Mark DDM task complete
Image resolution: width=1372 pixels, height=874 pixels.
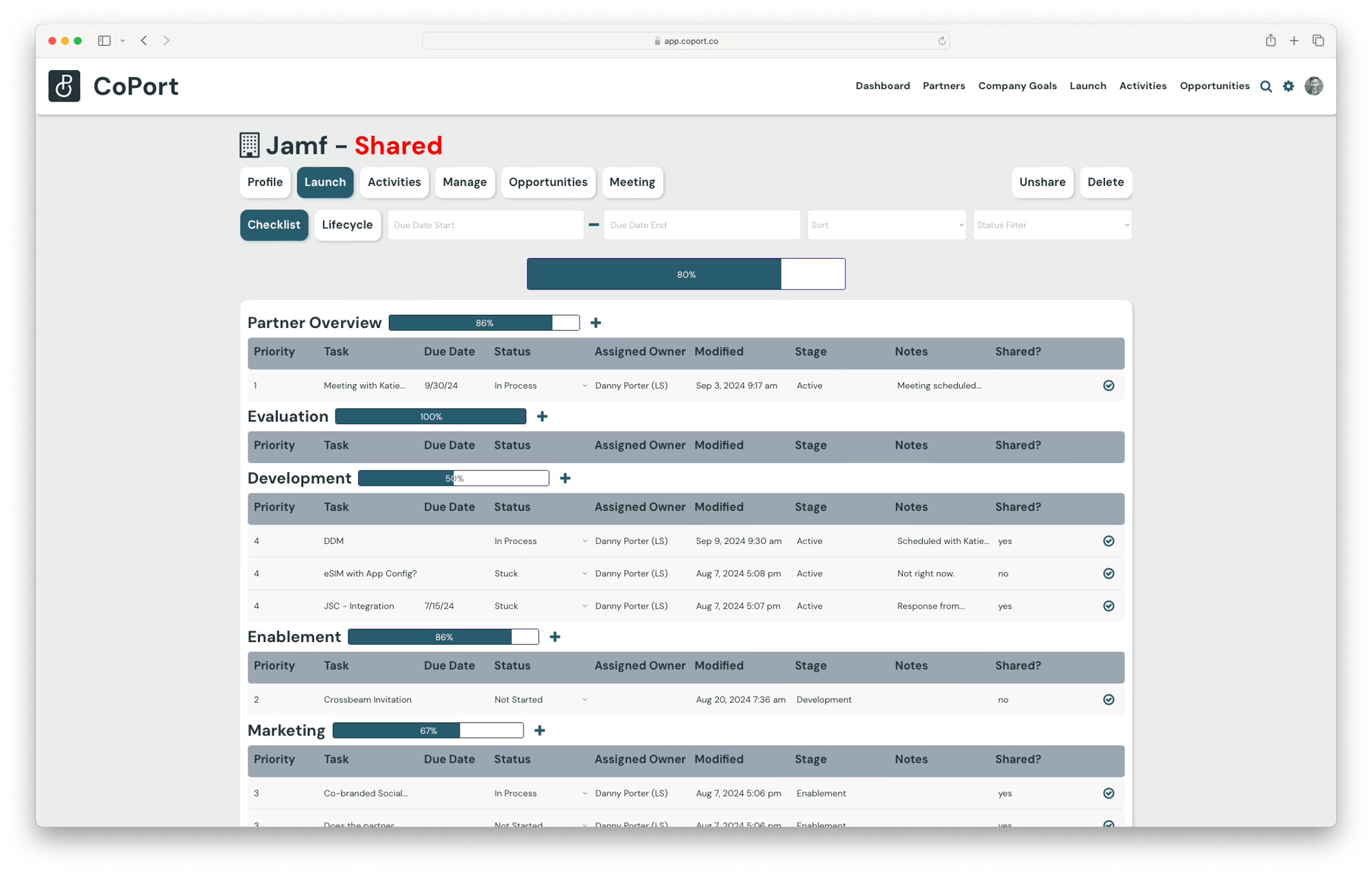1109,541
